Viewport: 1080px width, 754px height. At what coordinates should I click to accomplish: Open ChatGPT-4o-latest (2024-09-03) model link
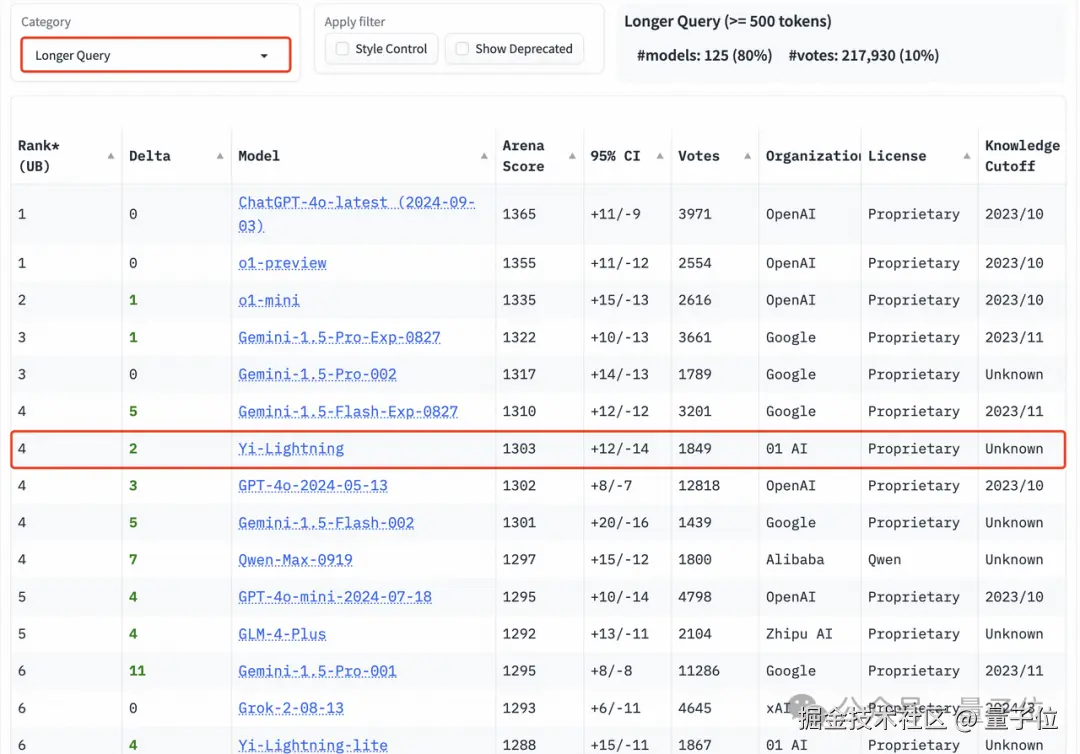tap(357, 214)
